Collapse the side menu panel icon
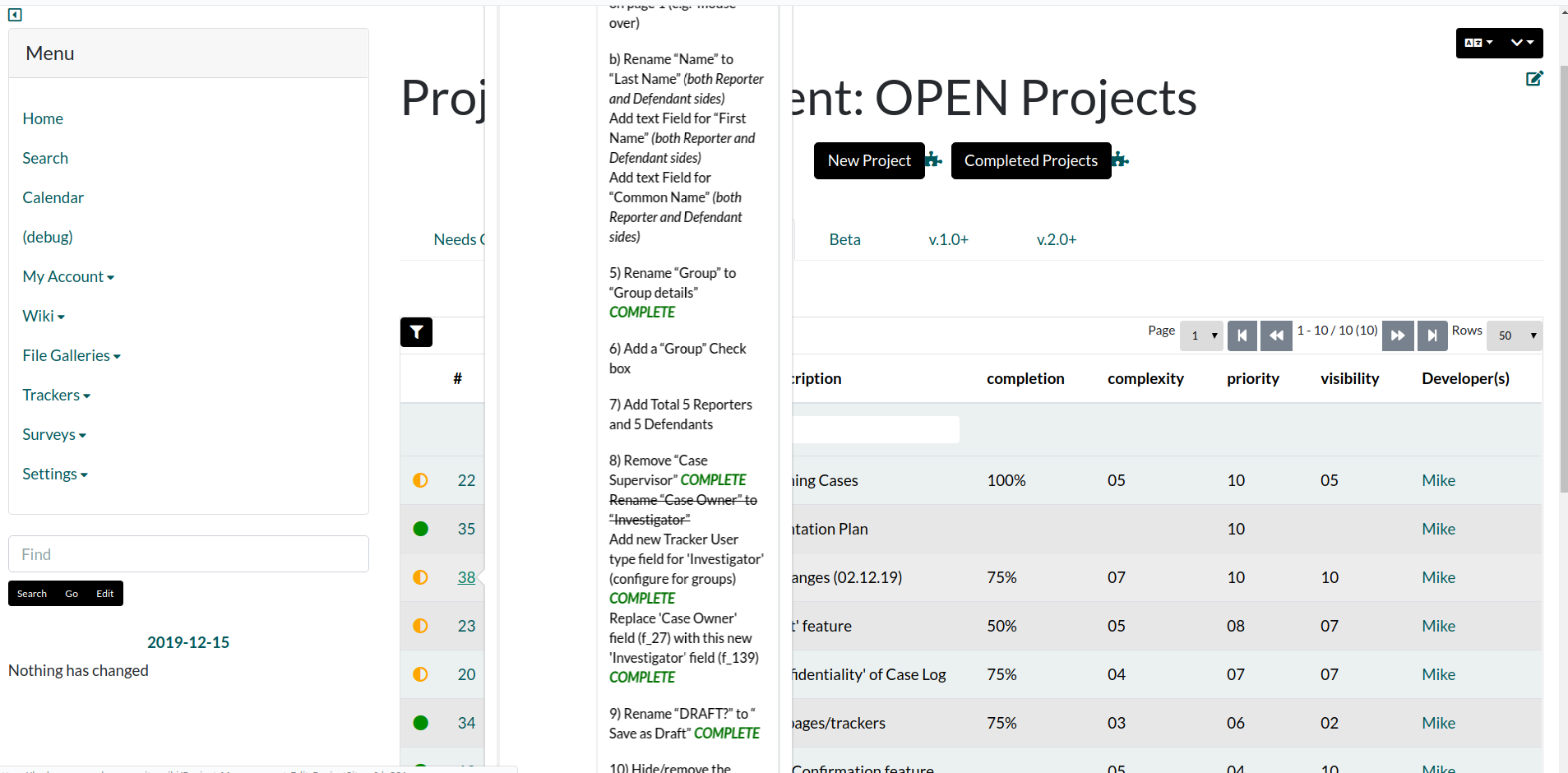Screen dimensions: 1568x773 15,15
